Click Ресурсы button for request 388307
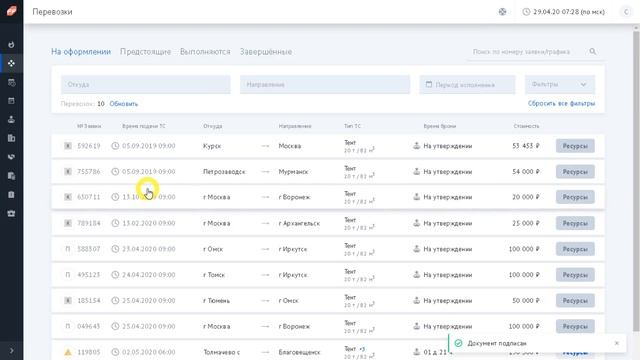This screenshot has height=360, width=640. (x=575, y=249)
